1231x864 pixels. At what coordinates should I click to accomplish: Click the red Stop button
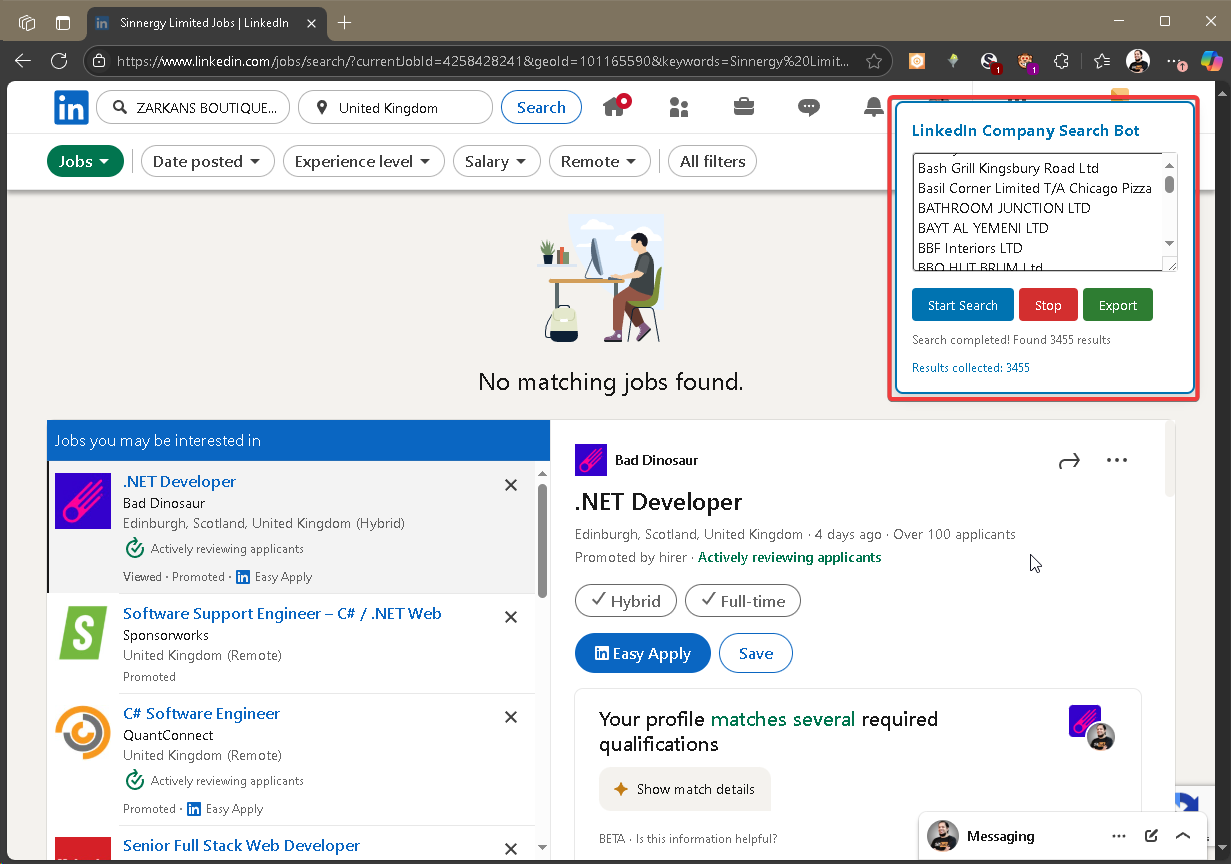tap(1048, 305)
